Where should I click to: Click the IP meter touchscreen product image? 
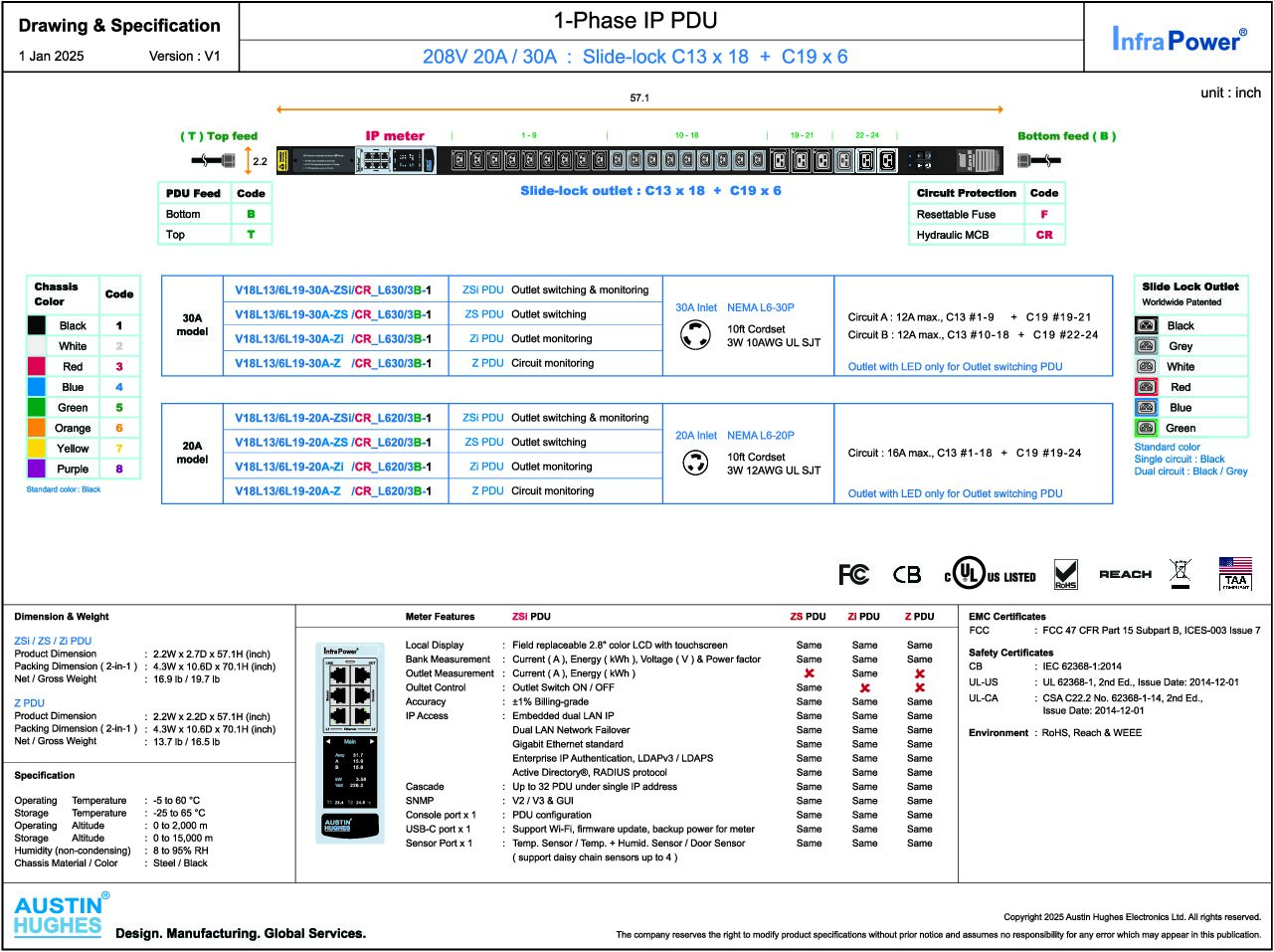350,744
